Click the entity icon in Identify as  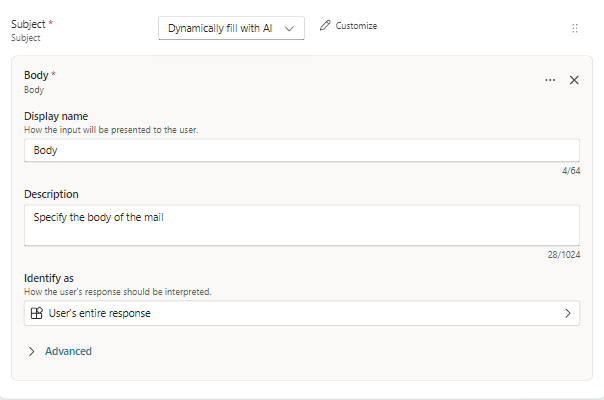tap(37, 313)
